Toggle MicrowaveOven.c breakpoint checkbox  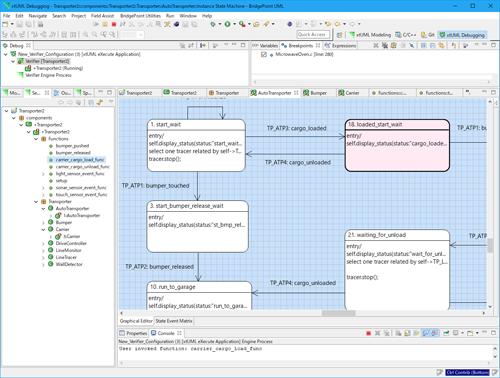point(264,54)
